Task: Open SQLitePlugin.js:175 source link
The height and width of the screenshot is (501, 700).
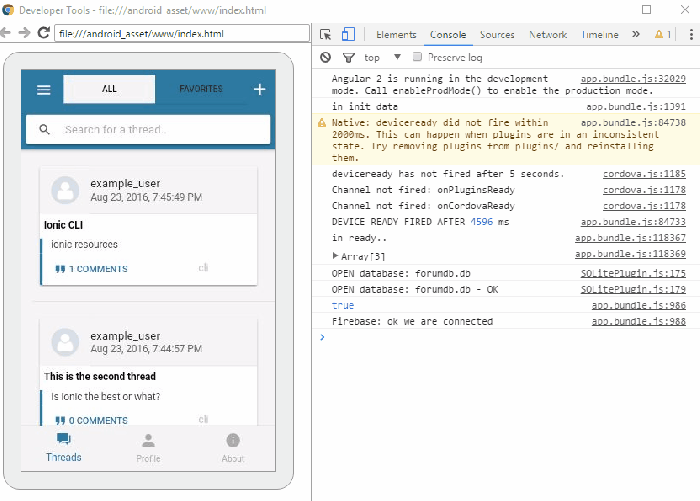Action: [x=633, y=273]
